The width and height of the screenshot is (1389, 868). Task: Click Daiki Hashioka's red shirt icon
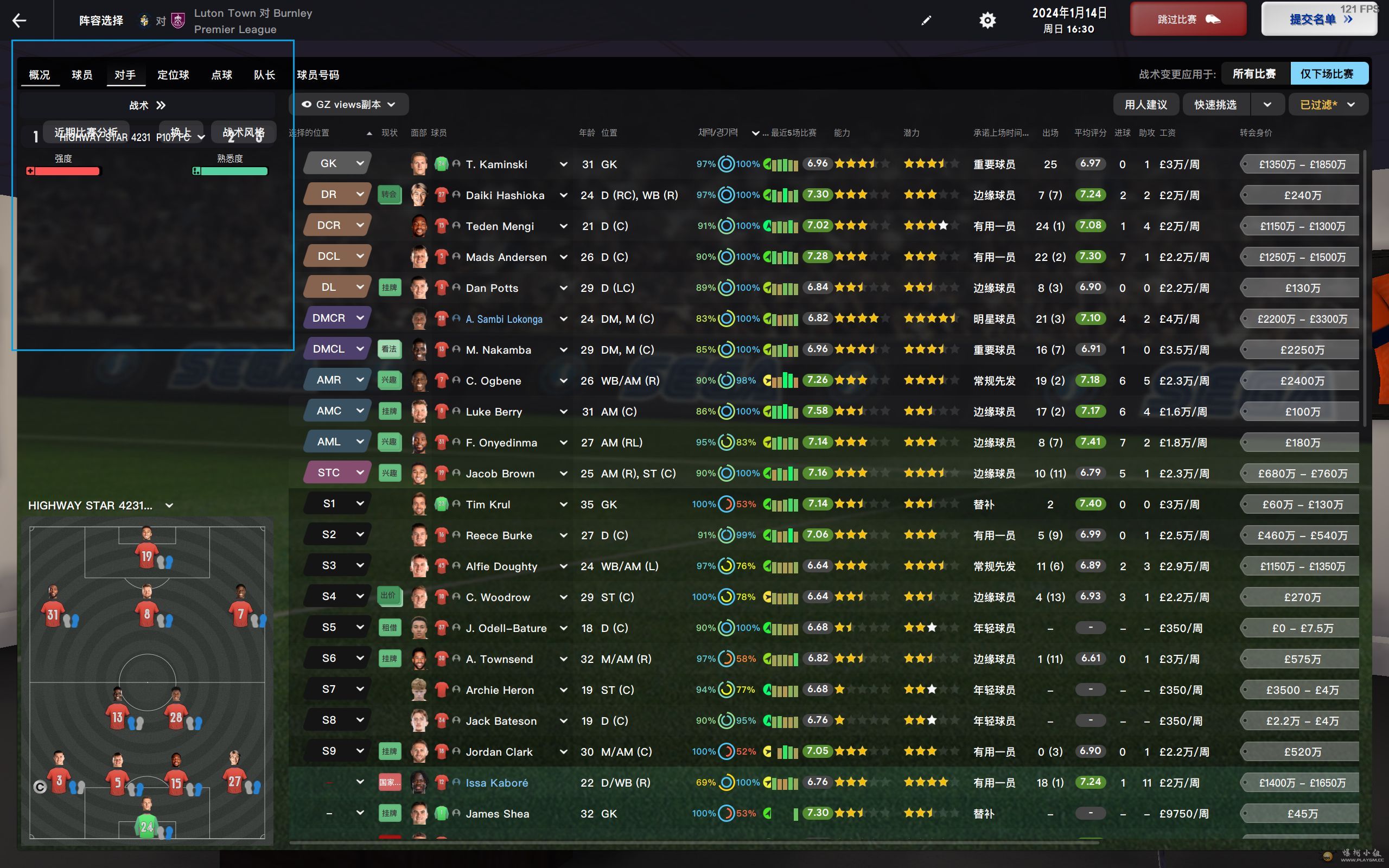click(441, 195)
